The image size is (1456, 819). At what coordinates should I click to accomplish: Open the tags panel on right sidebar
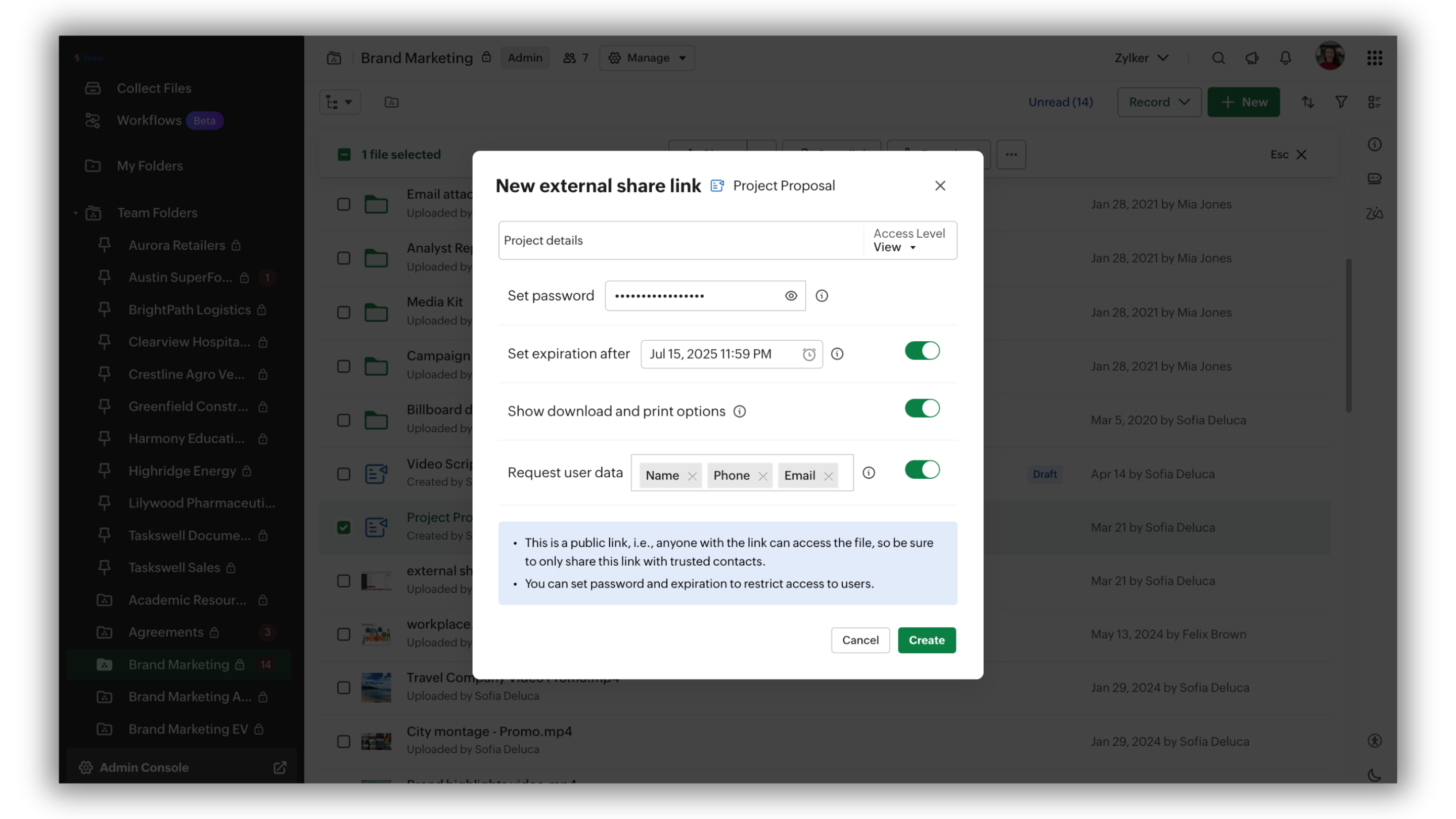[1374, 178]
